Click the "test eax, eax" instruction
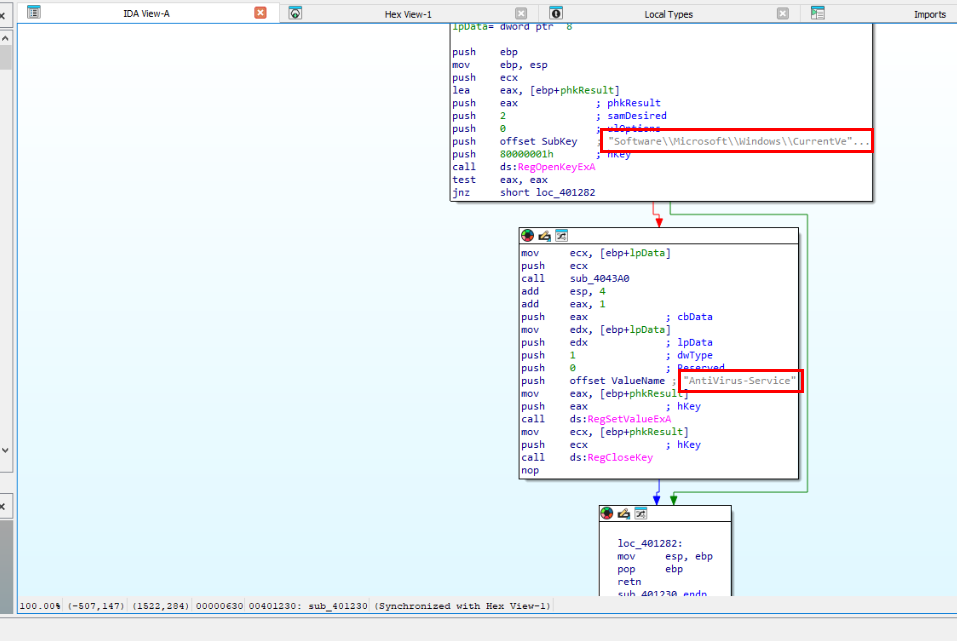957x641 pixels. [500, 180]
